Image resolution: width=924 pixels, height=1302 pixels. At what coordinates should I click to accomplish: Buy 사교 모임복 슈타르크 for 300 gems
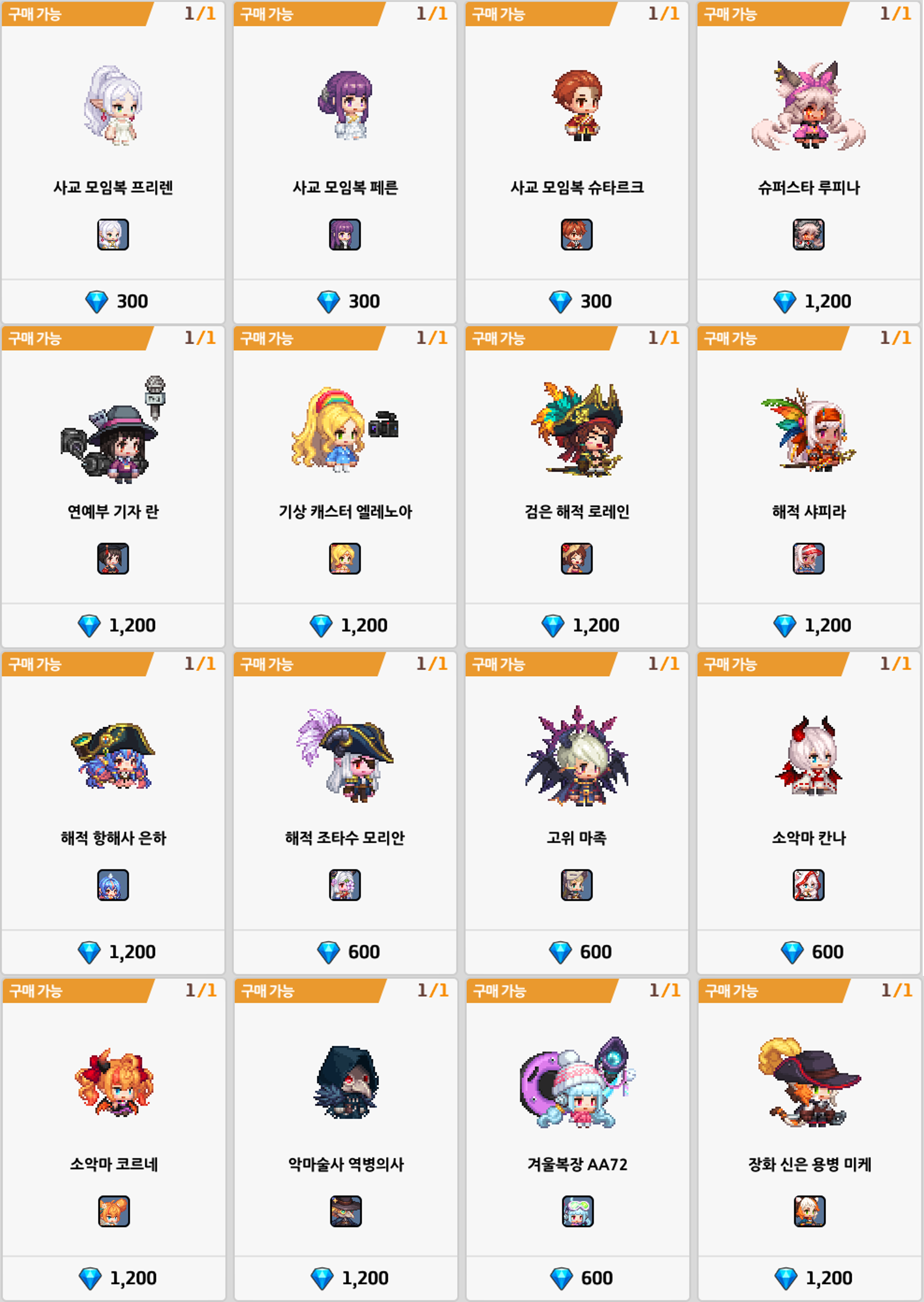577,302
